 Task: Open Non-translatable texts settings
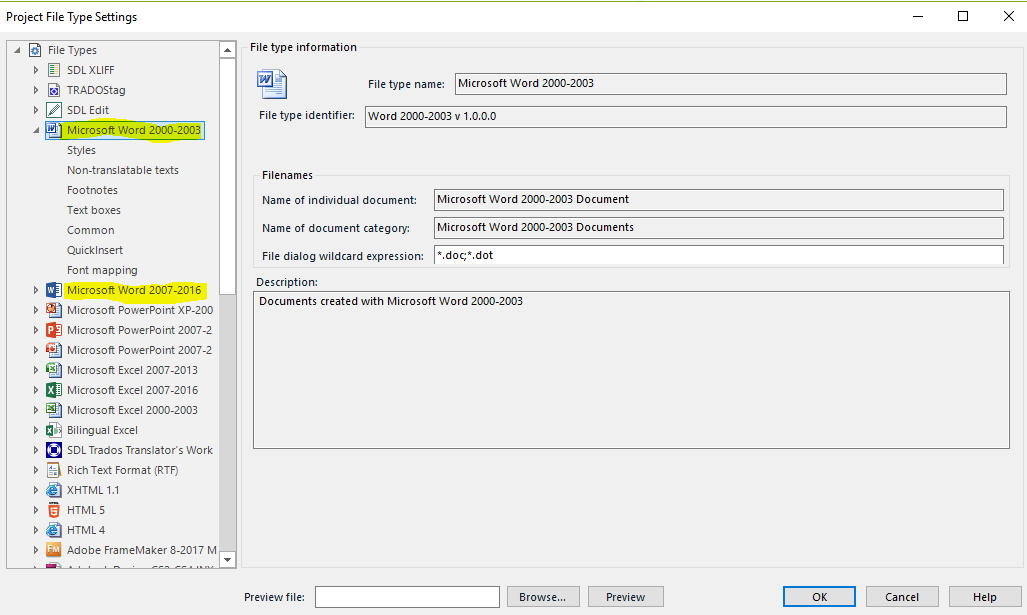pyautogui.click(x=122, y=170)
